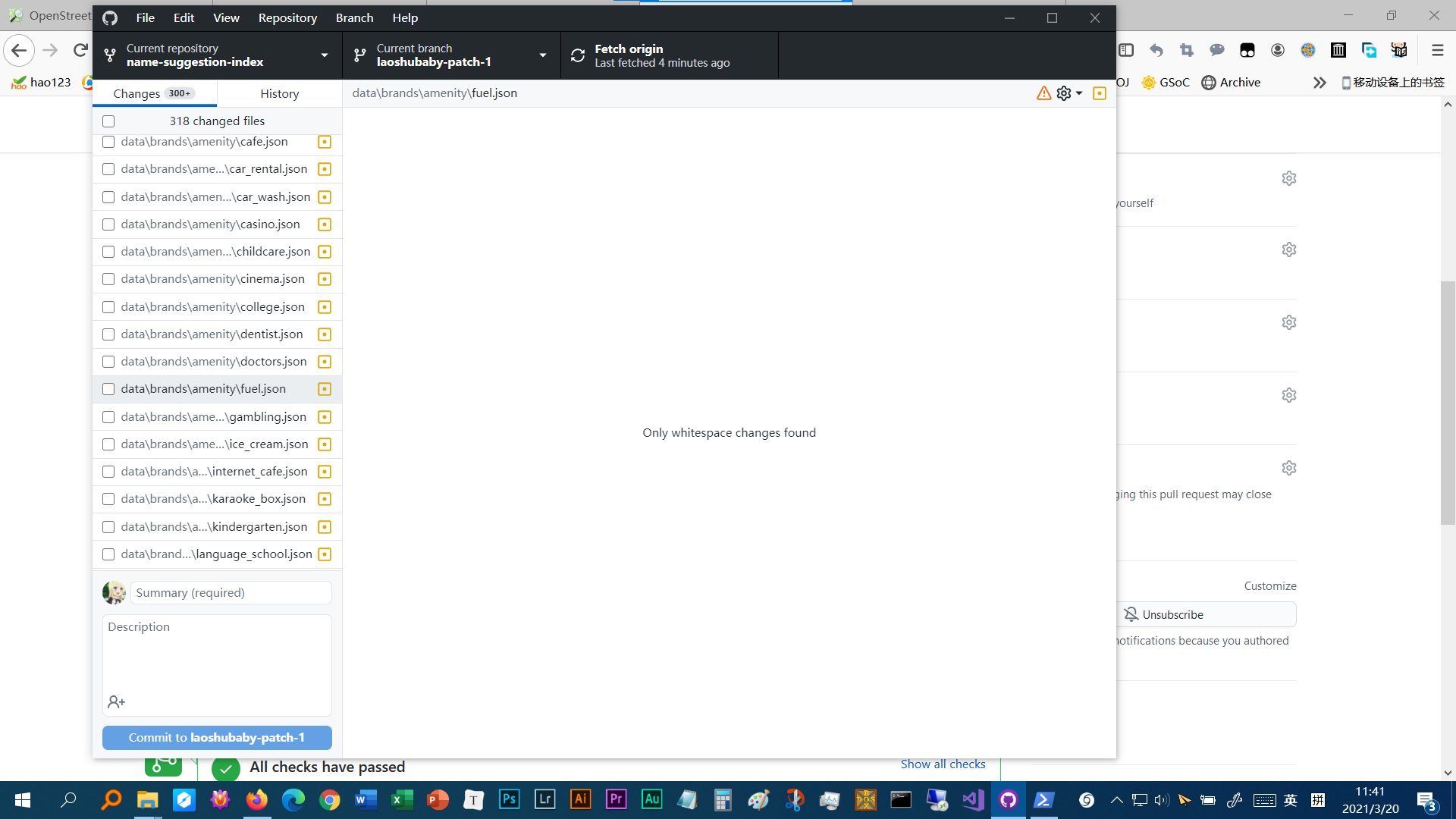
Task: Launch Photoshop from the taskbar
Action: [x=509, y=799]
